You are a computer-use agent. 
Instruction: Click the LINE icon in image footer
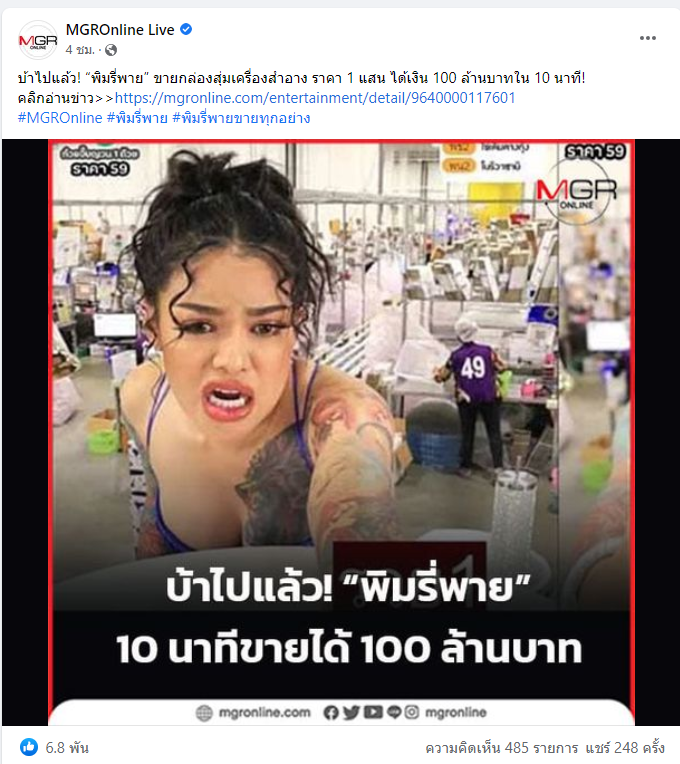point(394,712)
